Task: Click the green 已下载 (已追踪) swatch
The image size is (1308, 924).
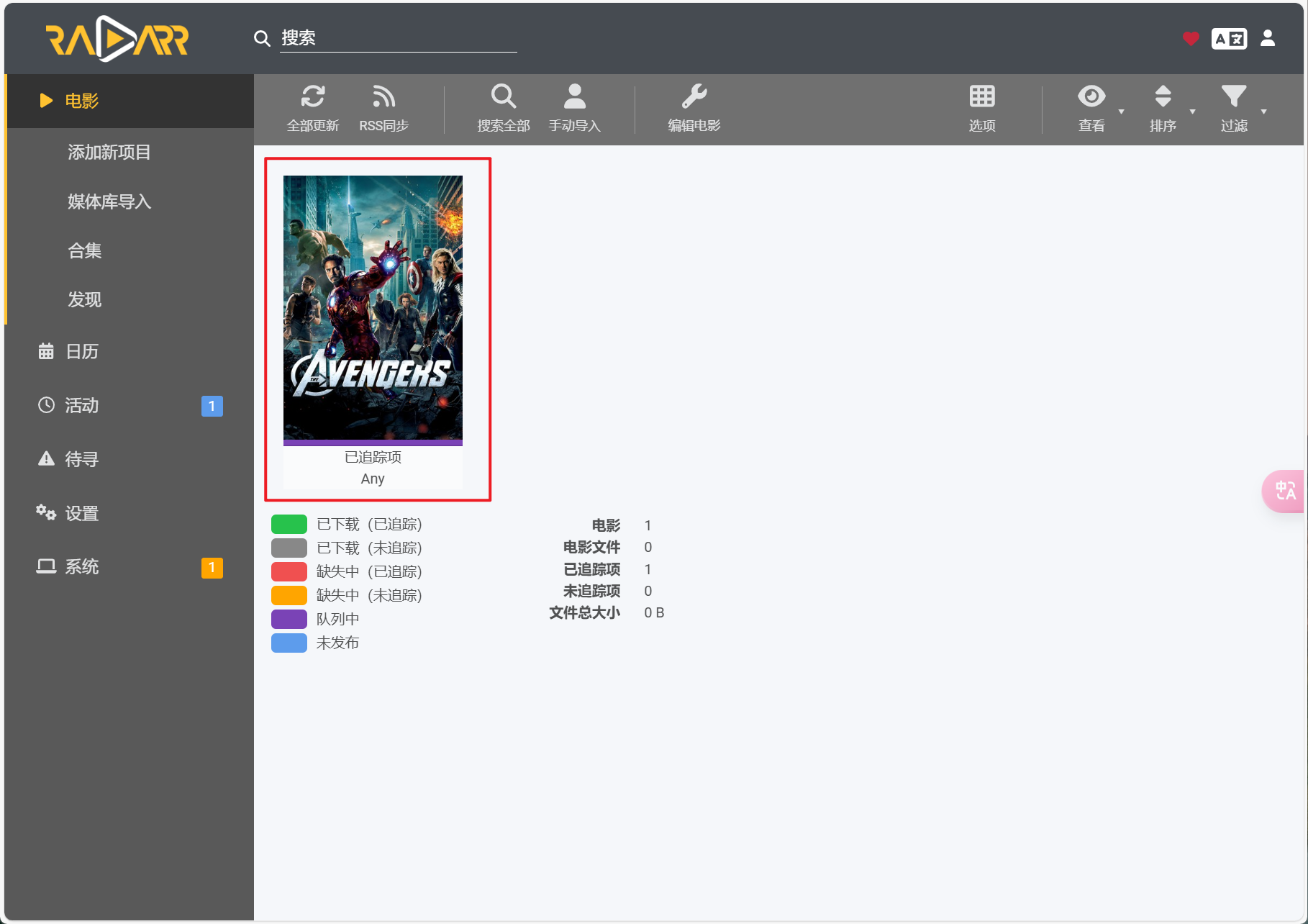Action: (x=289, y=524)
